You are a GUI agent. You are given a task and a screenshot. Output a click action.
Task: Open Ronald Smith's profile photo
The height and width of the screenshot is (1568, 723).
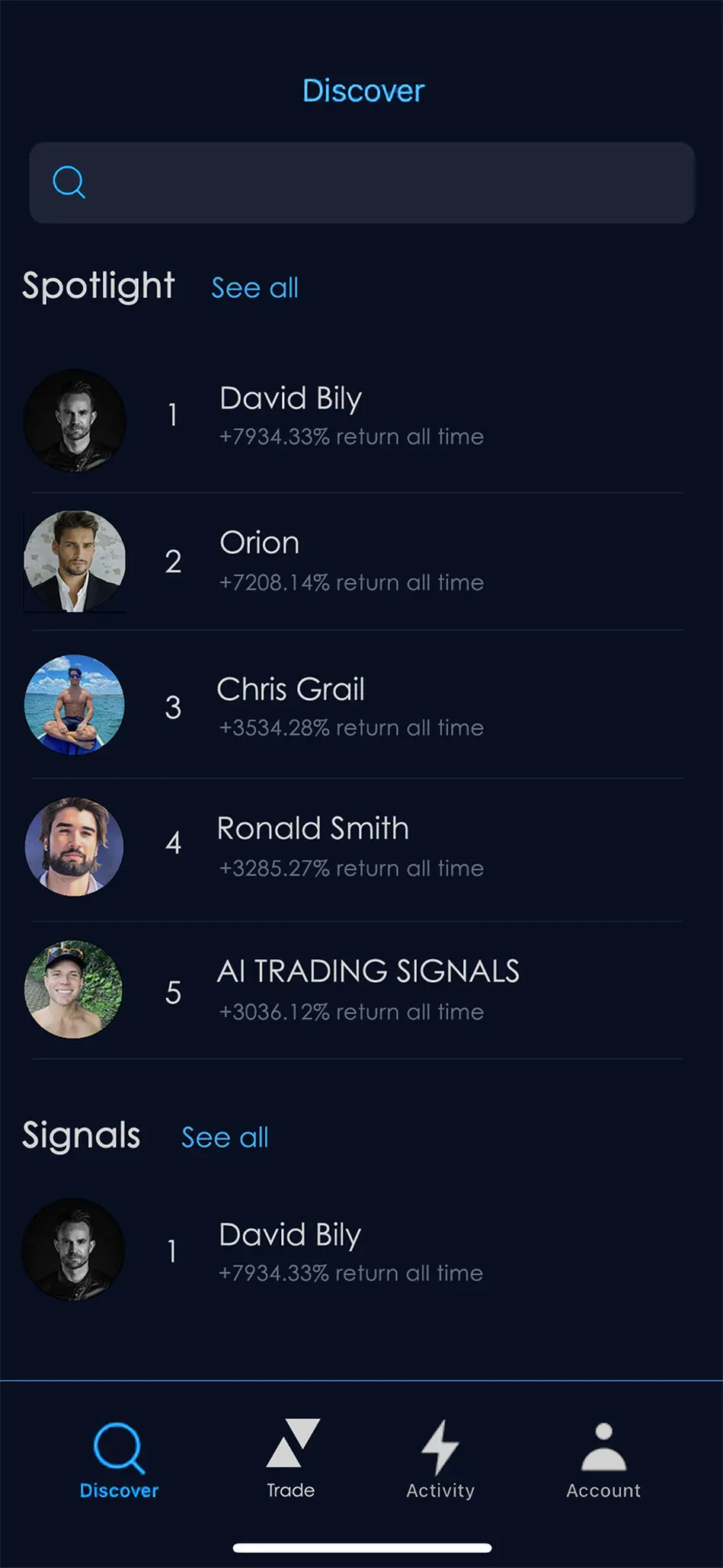coord(75,846)
